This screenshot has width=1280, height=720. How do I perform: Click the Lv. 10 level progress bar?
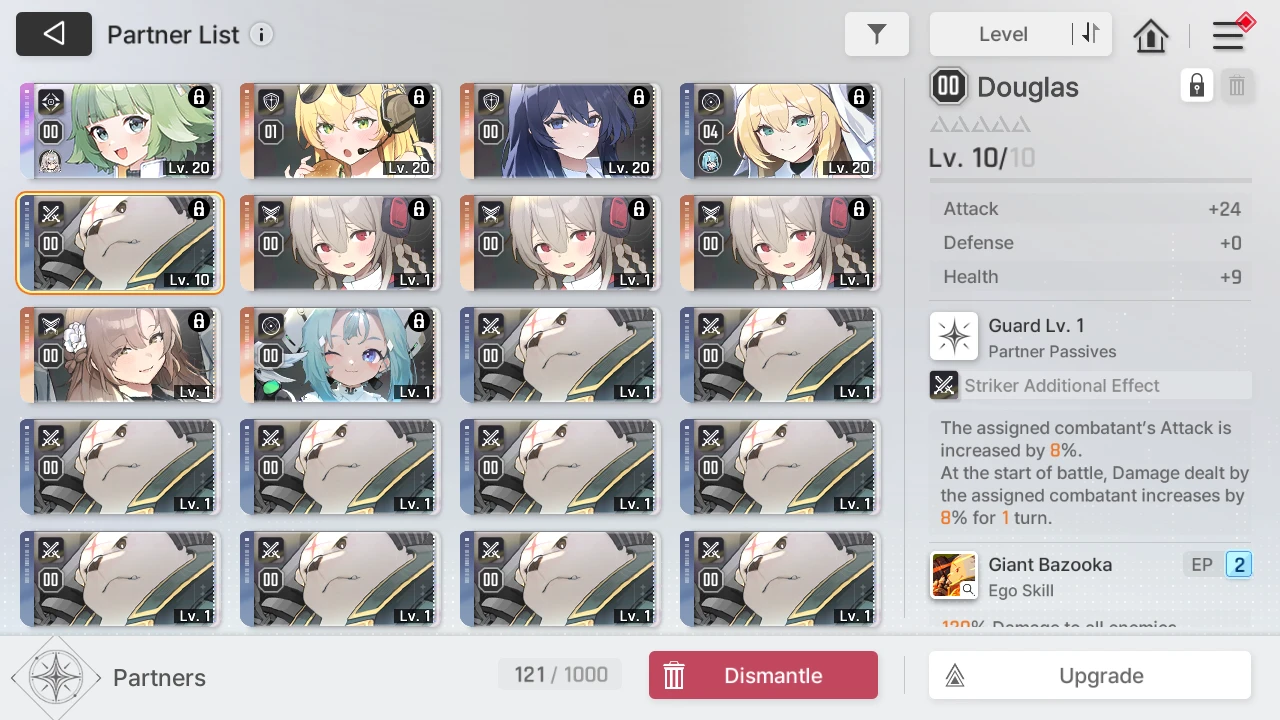coord(1090,181)
